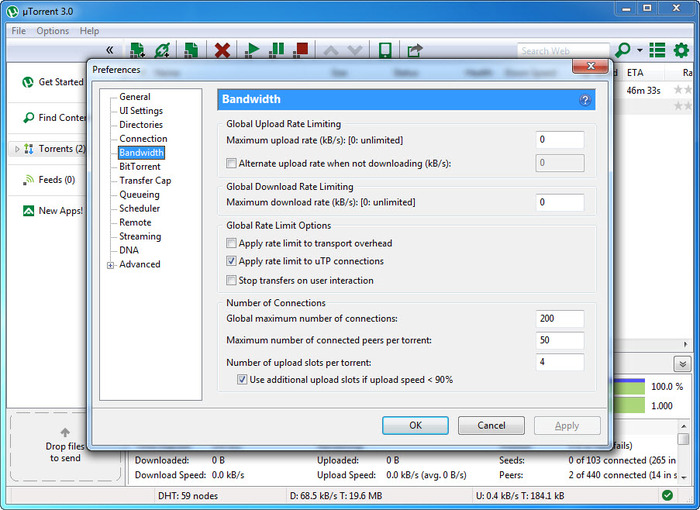
Task: Collapse the detail pane double-chevron button
Action: 682,364
